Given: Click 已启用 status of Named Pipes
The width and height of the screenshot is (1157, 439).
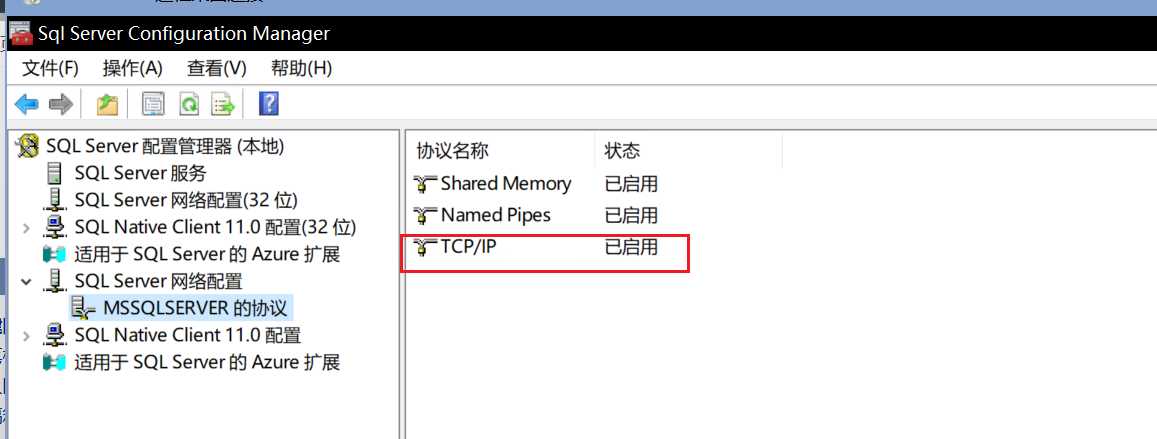Looking at the screenshot, I should [x=631, y=215].
